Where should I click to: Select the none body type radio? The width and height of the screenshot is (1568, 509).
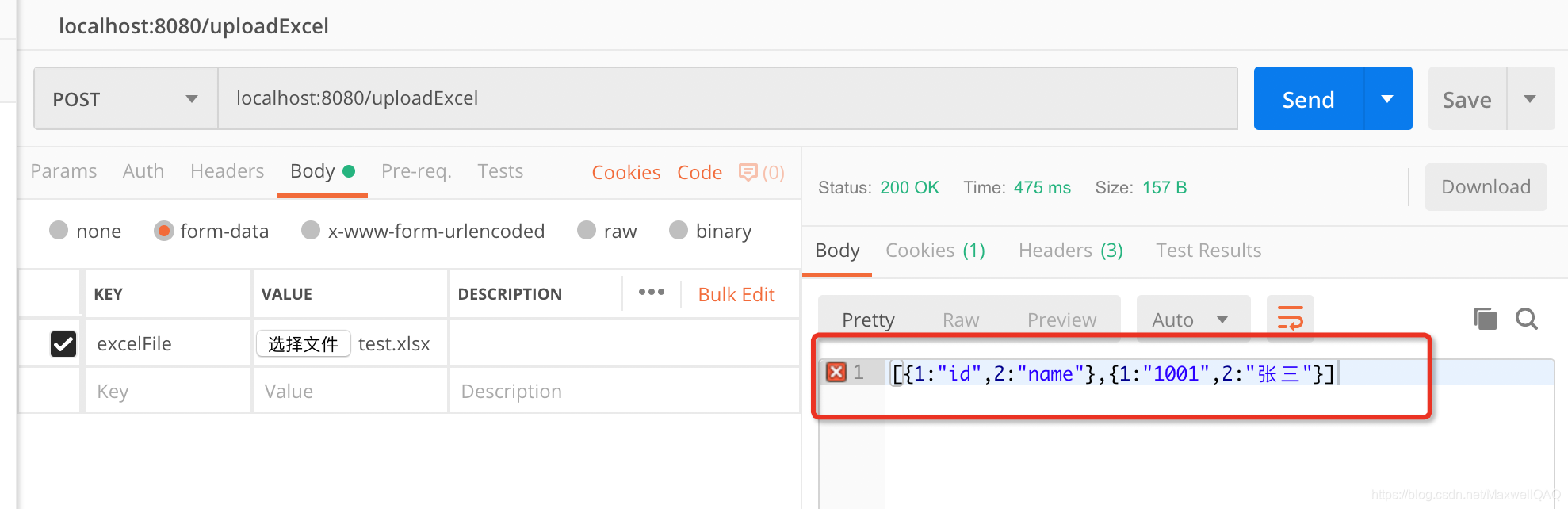59,230
